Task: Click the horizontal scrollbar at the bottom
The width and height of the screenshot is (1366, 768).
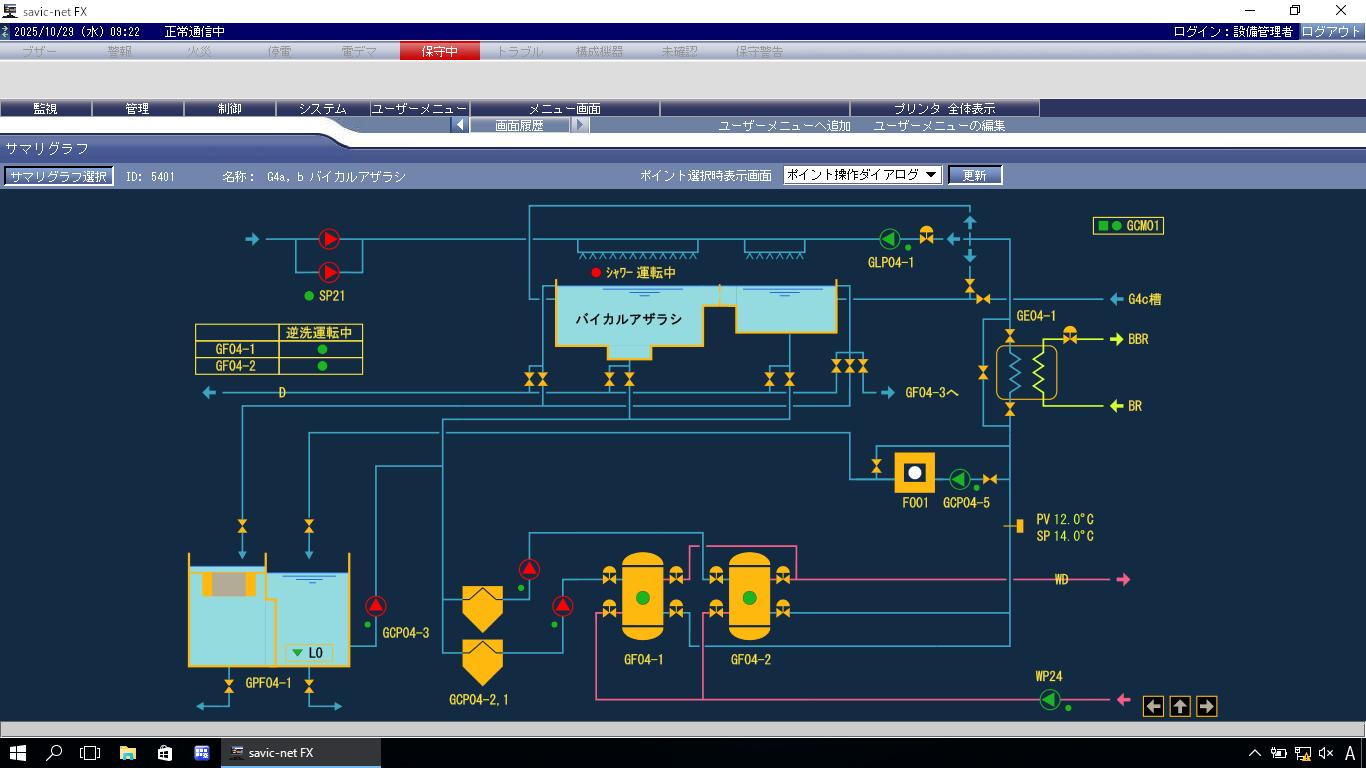Action: pos(682,729)
